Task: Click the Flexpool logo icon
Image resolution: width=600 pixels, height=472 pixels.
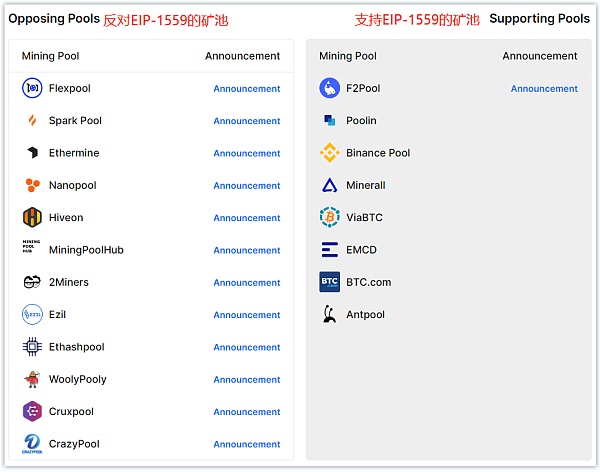Action: tap(32, 88)
